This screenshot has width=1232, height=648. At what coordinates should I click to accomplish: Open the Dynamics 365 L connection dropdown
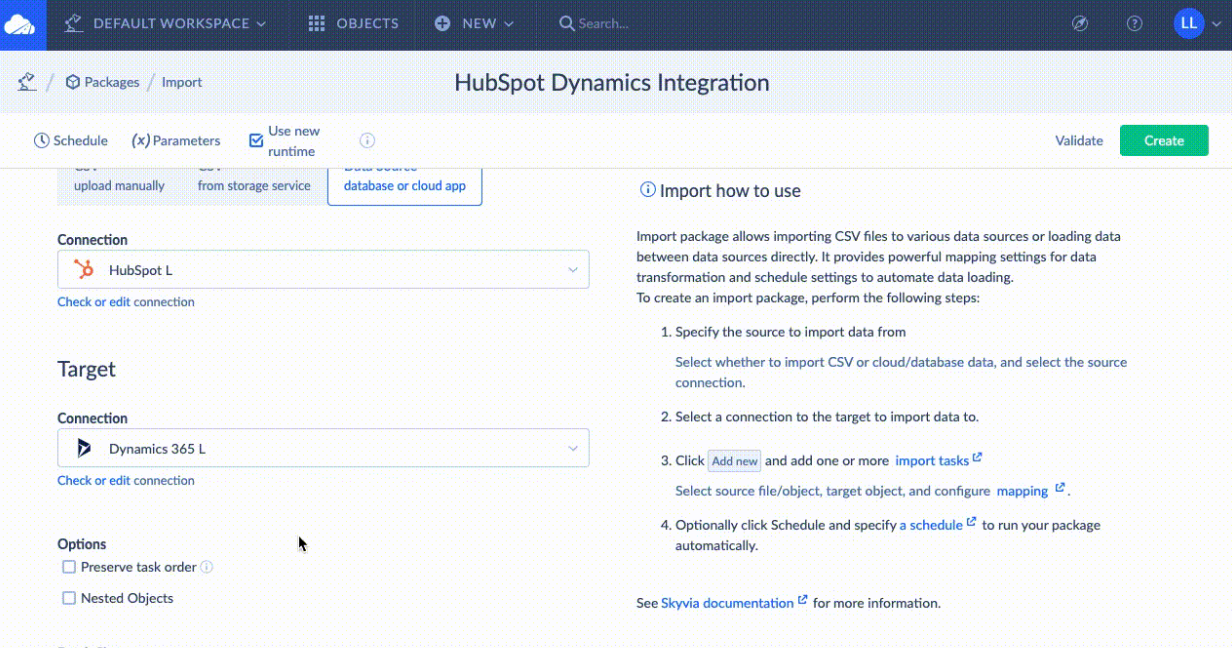(x=573, y=447)
